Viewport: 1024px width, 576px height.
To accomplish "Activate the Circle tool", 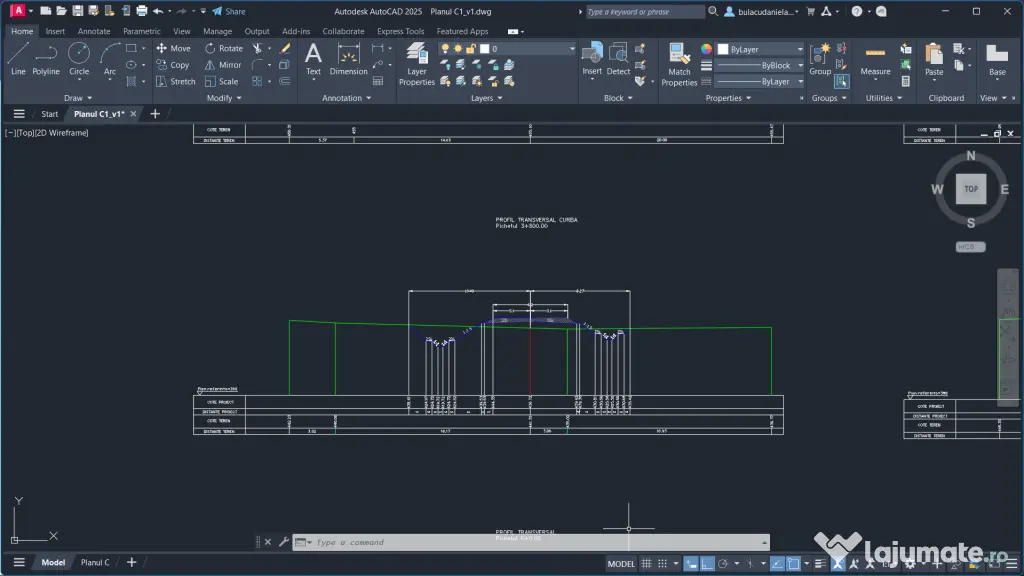I will pyautogui.click(x=78, y=59).
